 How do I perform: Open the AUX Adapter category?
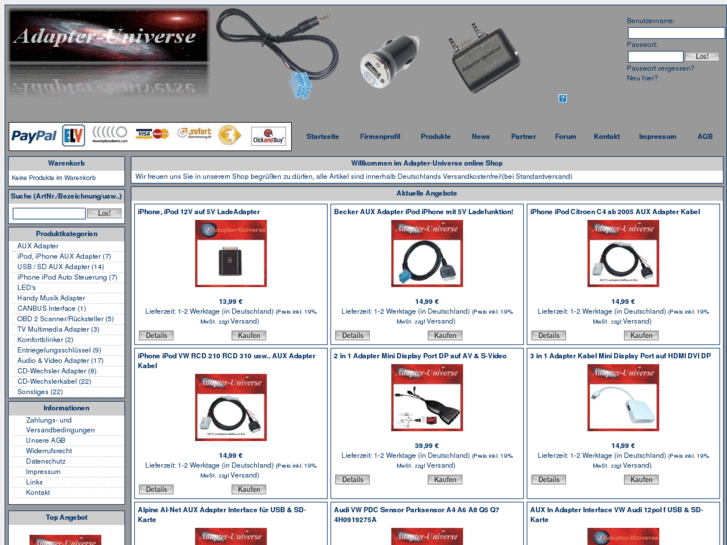tap(38, 246)
